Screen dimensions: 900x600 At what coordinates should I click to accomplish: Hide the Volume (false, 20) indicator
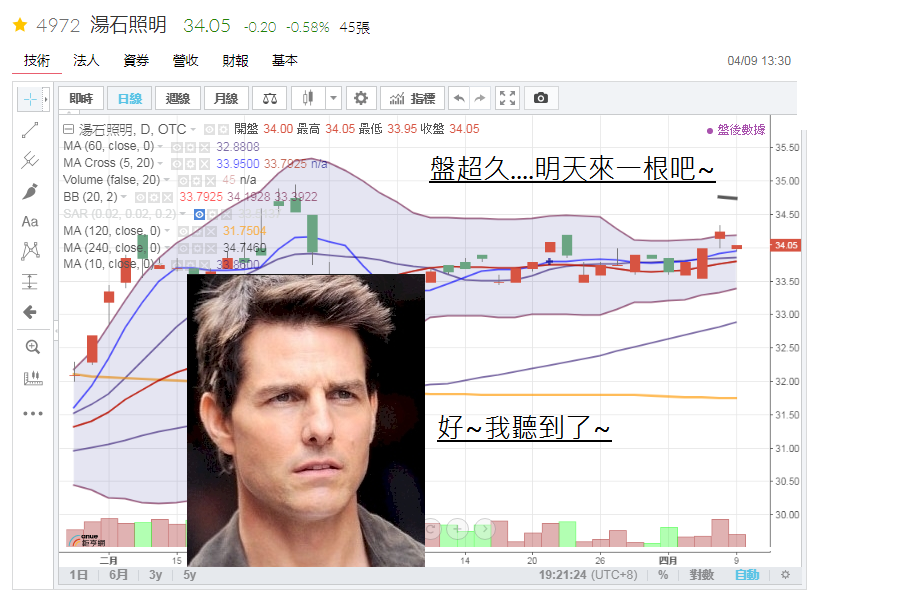click(x=184, y=181)
